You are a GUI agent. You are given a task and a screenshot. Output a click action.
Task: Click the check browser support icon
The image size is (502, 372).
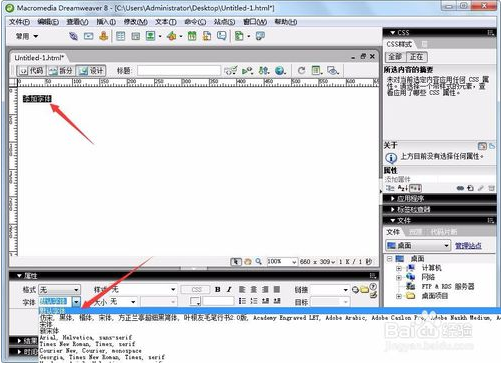pos(230,71)
